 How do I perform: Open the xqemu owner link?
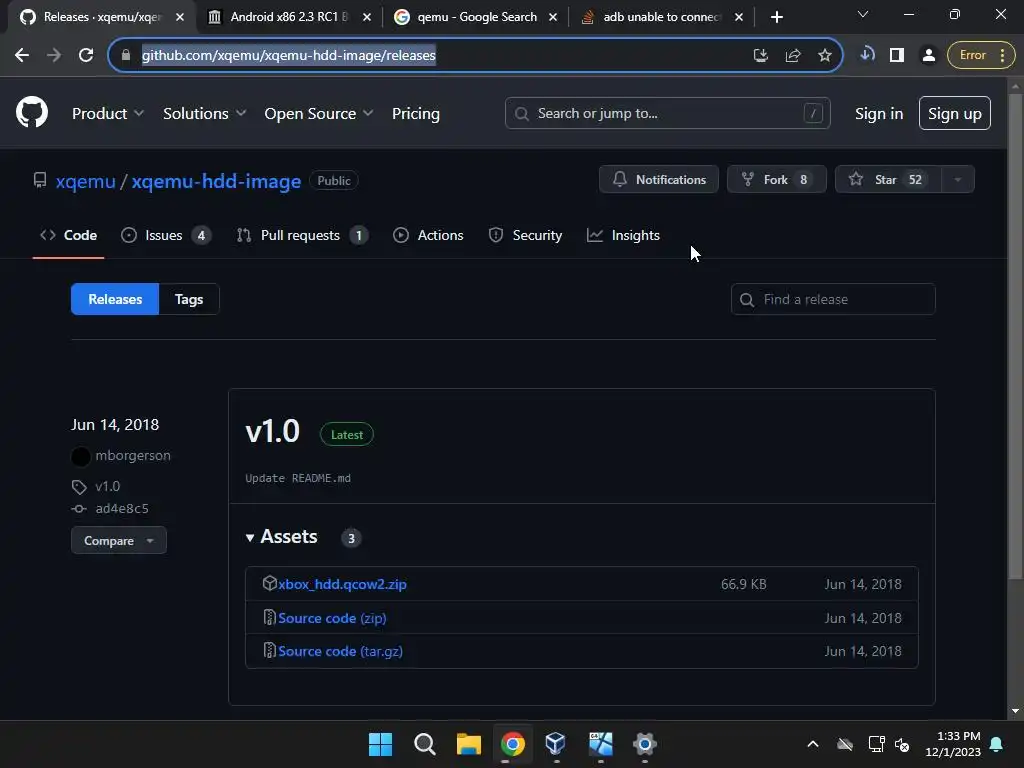[86, 181]
